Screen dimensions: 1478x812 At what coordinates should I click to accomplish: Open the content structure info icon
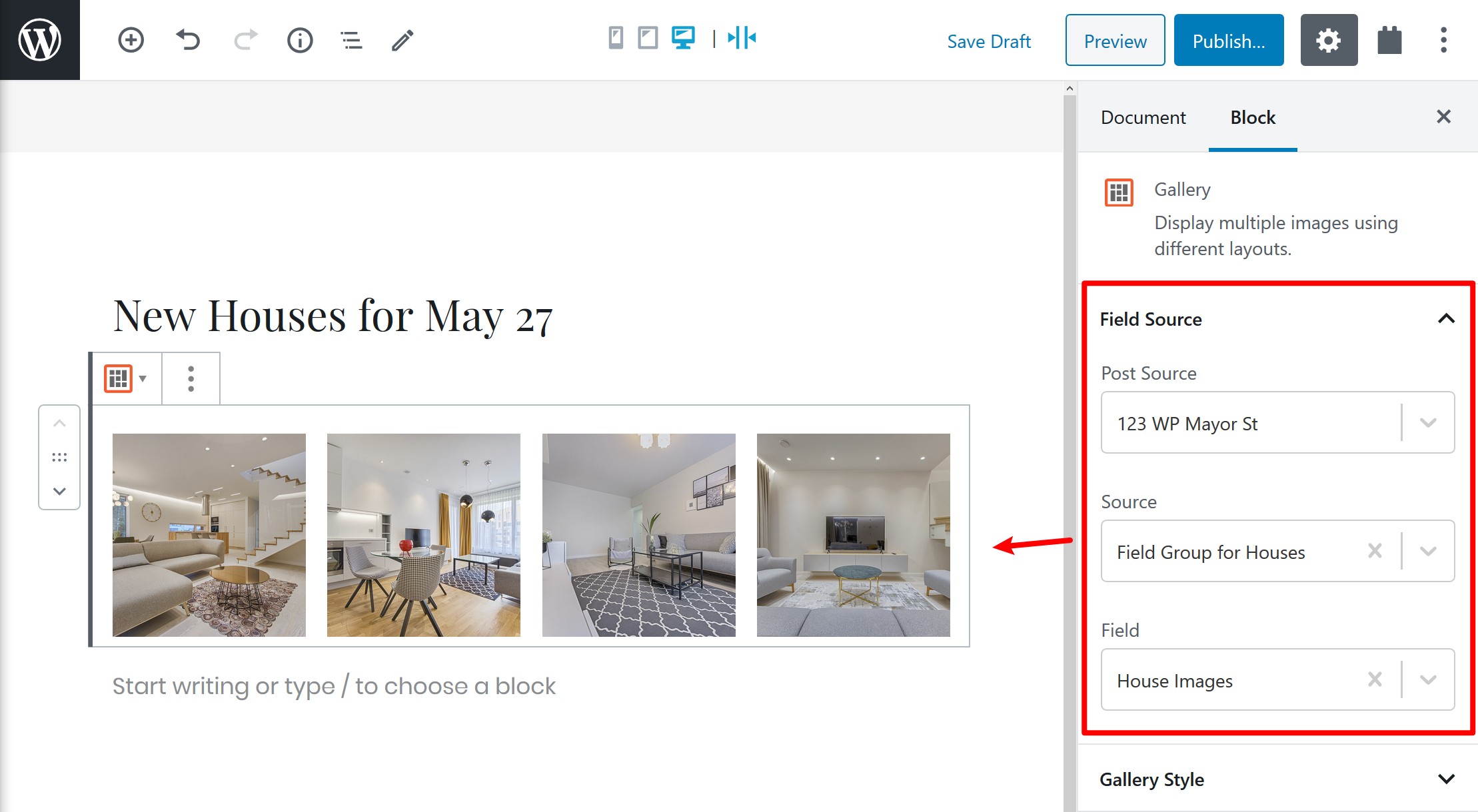(300, 40)
